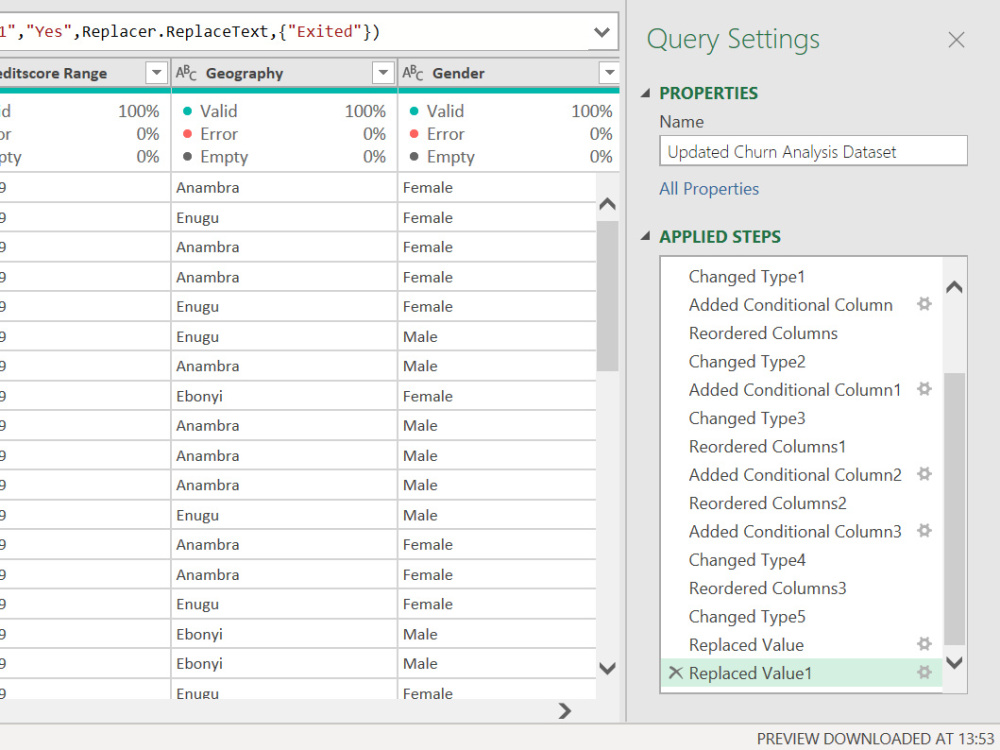This screenshot has width=1000, height=750.
Task: Delete the Replaced Value1 step with X icon
Action: click(675, 673)
